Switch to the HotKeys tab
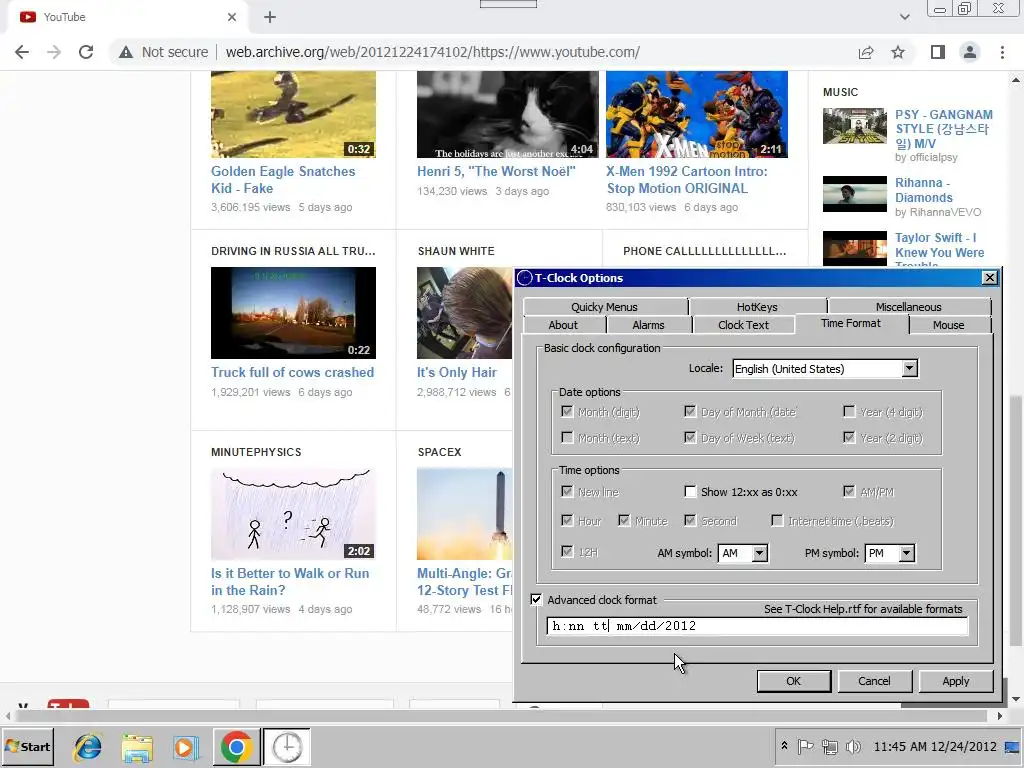Viewport: 1024px width, 768px height. [757, 307]
